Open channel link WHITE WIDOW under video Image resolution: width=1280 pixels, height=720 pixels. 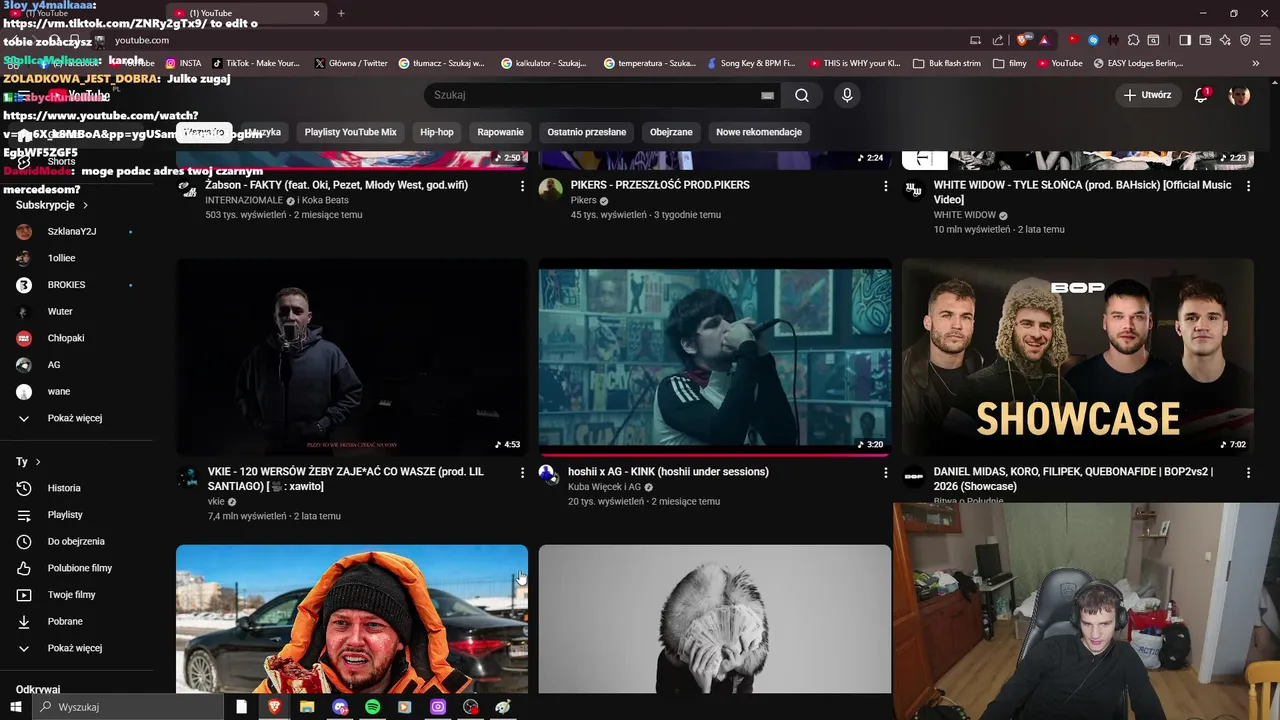(x=965, y=215)
